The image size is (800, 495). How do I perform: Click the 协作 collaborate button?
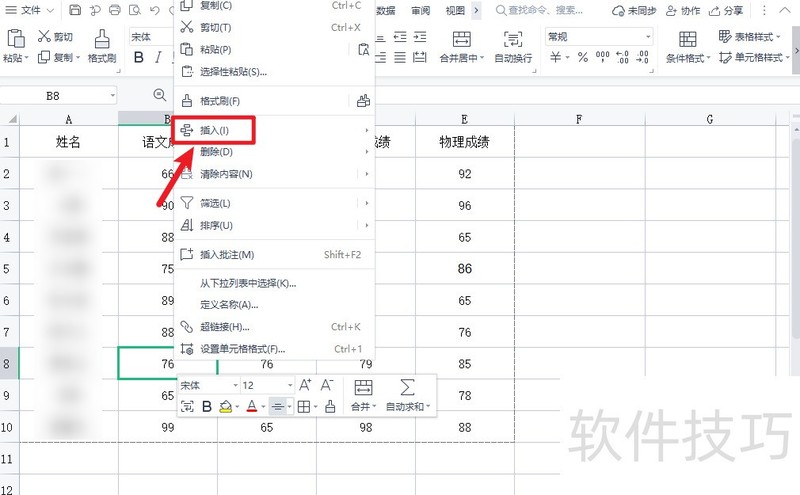[683, 10]
